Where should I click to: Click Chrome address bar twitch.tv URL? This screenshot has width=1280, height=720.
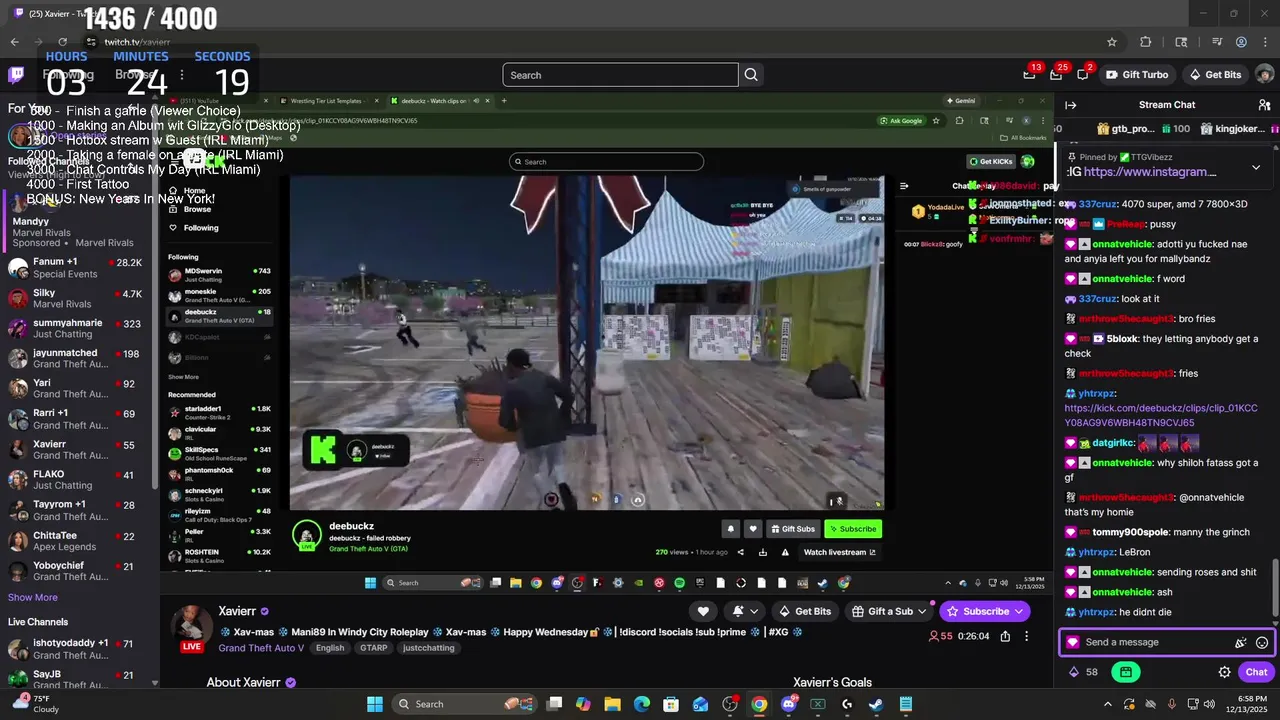pyautogui.click(x=137, y=42)
